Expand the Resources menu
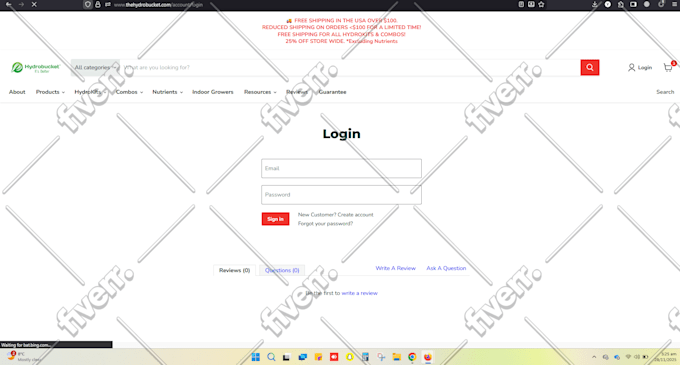Viewport: 680px width, 365px height. point(260,92)
